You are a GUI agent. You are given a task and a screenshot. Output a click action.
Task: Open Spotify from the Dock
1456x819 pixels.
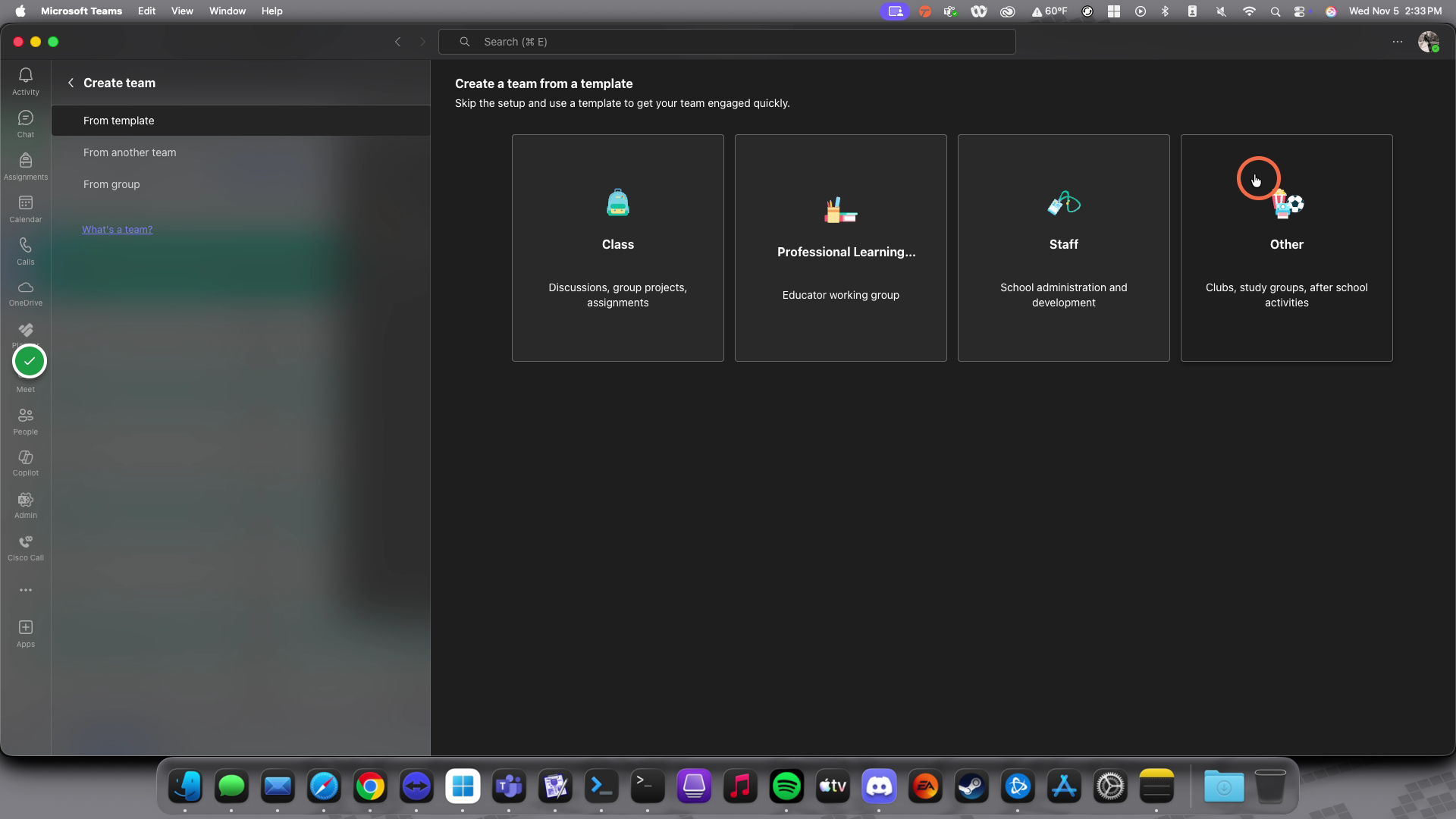[x=786, y=786]
